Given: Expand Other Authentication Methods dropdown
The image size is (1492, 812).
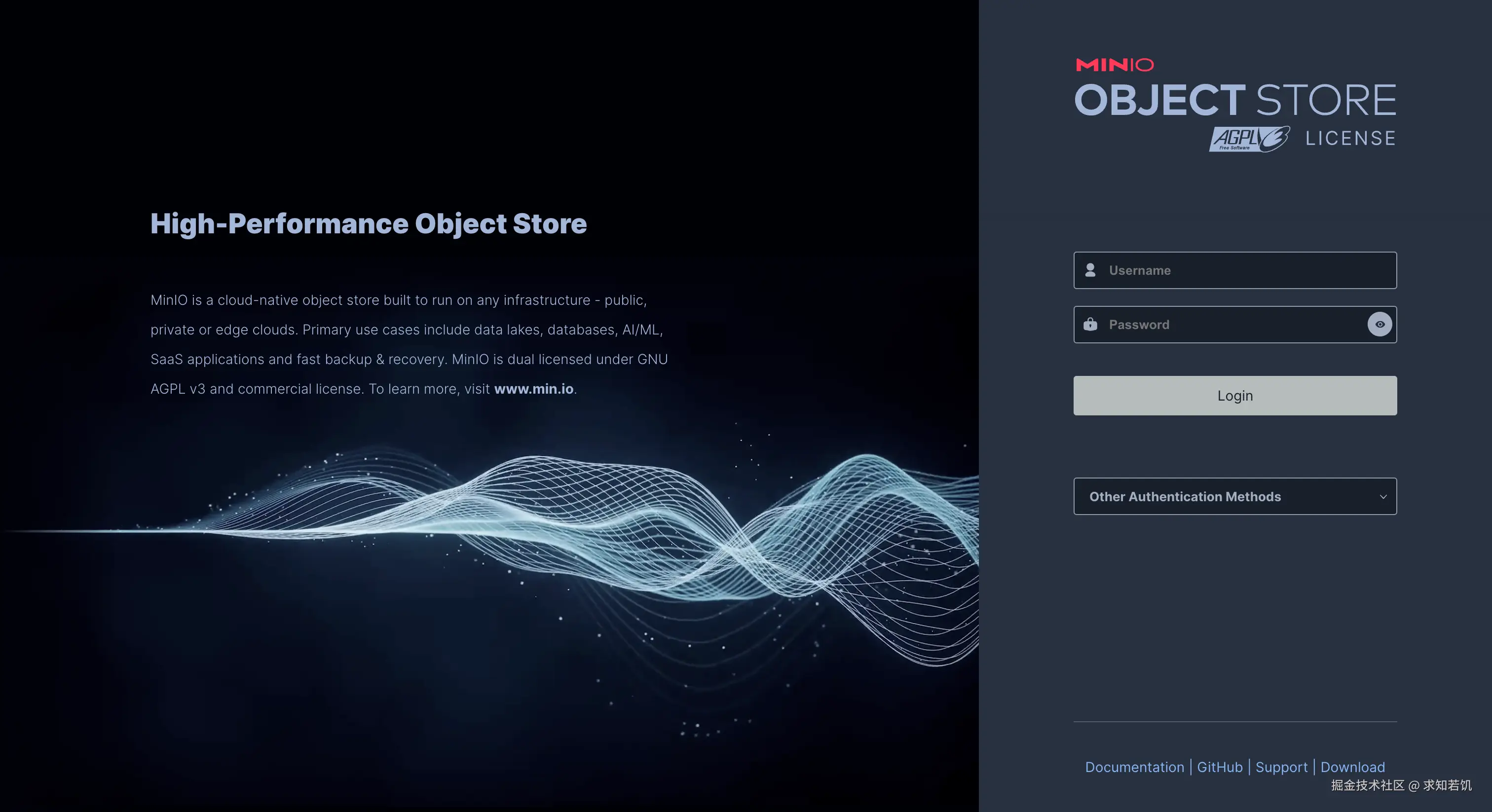Looking at the screenshot, I should pos(1235,496).
